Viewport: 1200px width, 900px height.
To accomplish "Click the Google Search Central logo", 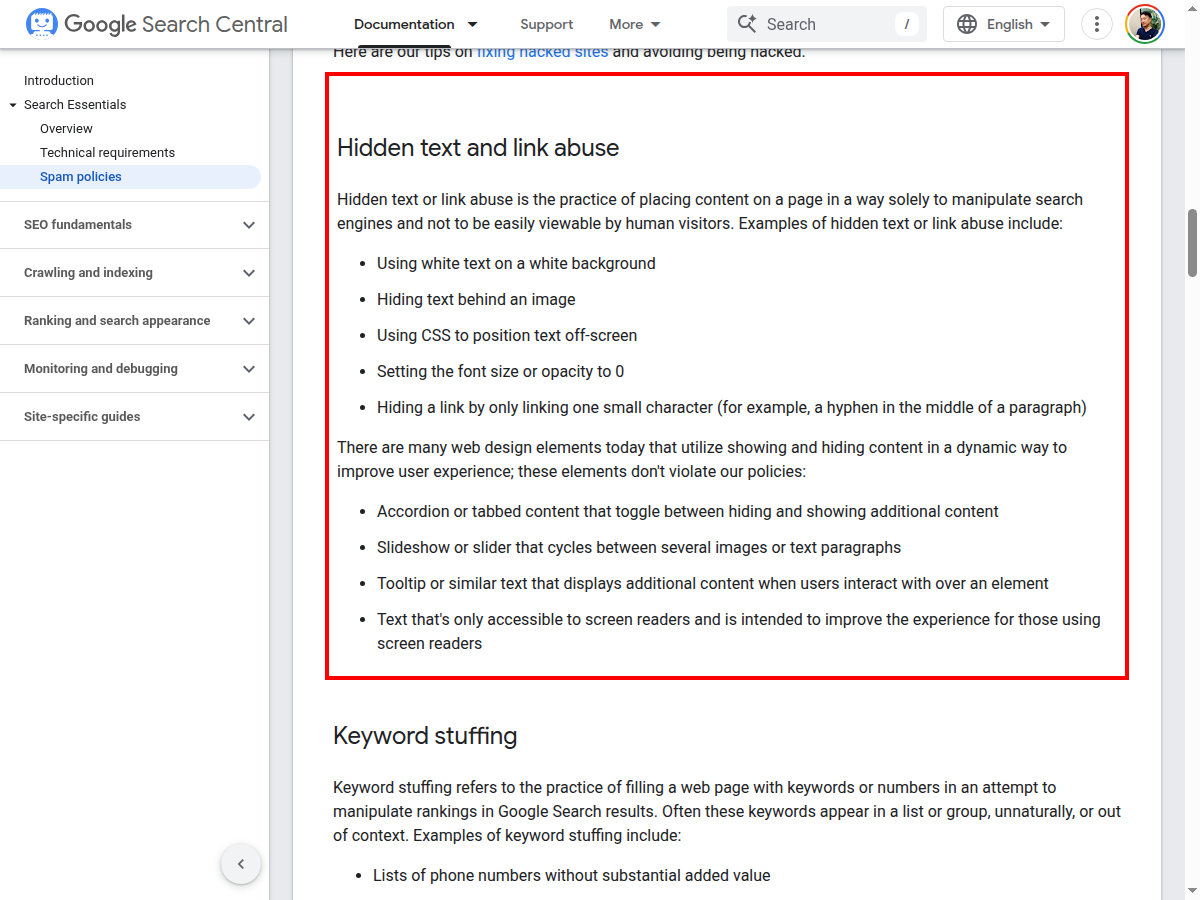I will [x=156, y=24].
